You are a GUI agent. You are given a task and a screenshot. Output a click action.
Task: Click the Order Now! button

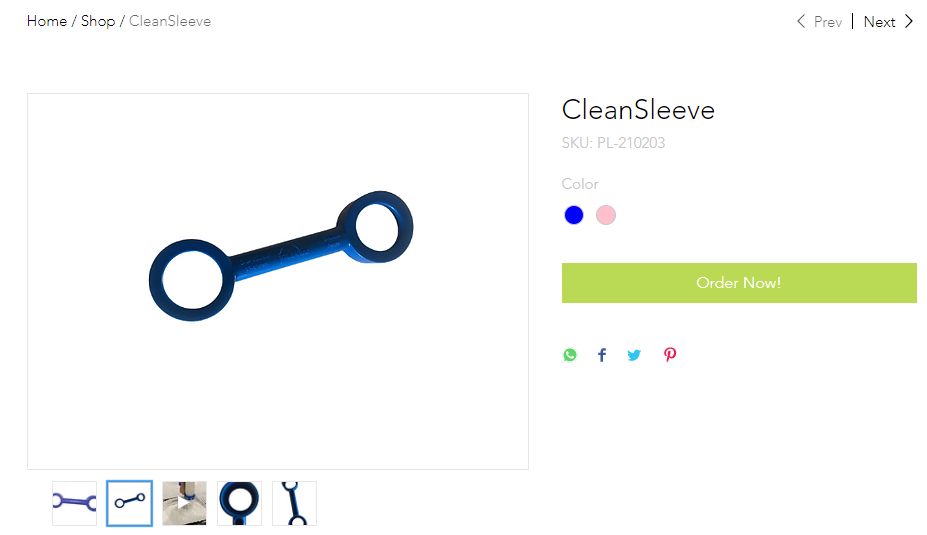739,283
